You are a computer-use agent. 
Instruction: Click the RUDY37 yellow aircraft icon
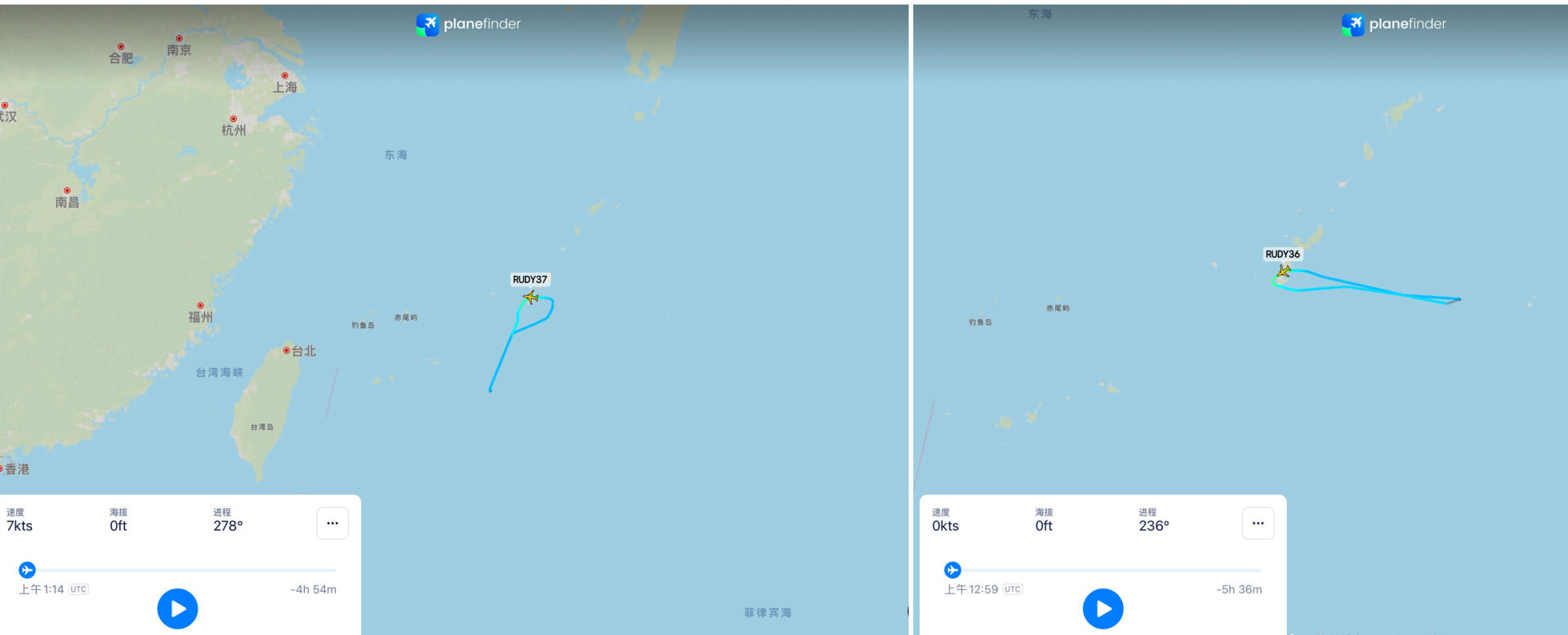[531, 297]
